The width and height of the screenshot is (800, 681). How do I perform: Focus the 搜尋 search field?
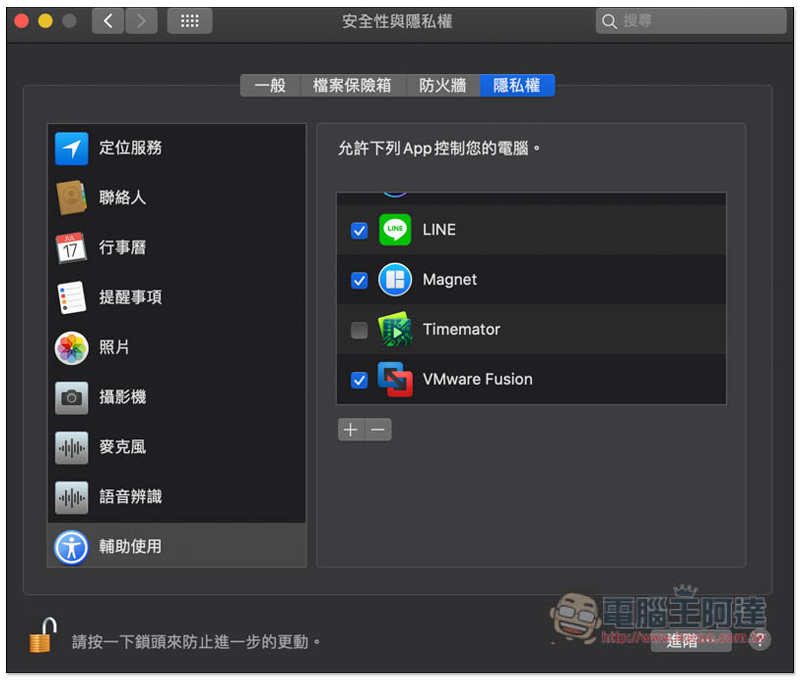[691, 21]
